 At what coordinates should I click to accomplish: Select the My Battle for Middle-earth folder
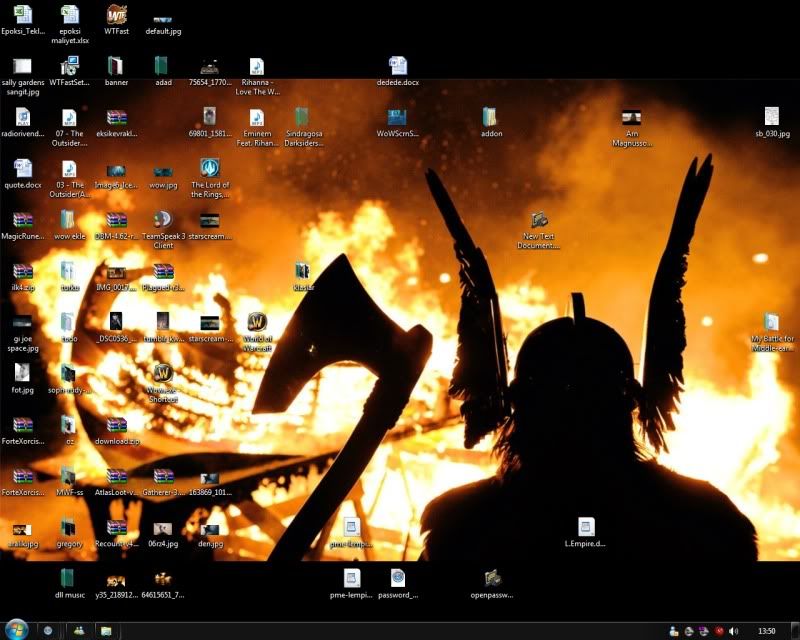click(x=771, y=322)
